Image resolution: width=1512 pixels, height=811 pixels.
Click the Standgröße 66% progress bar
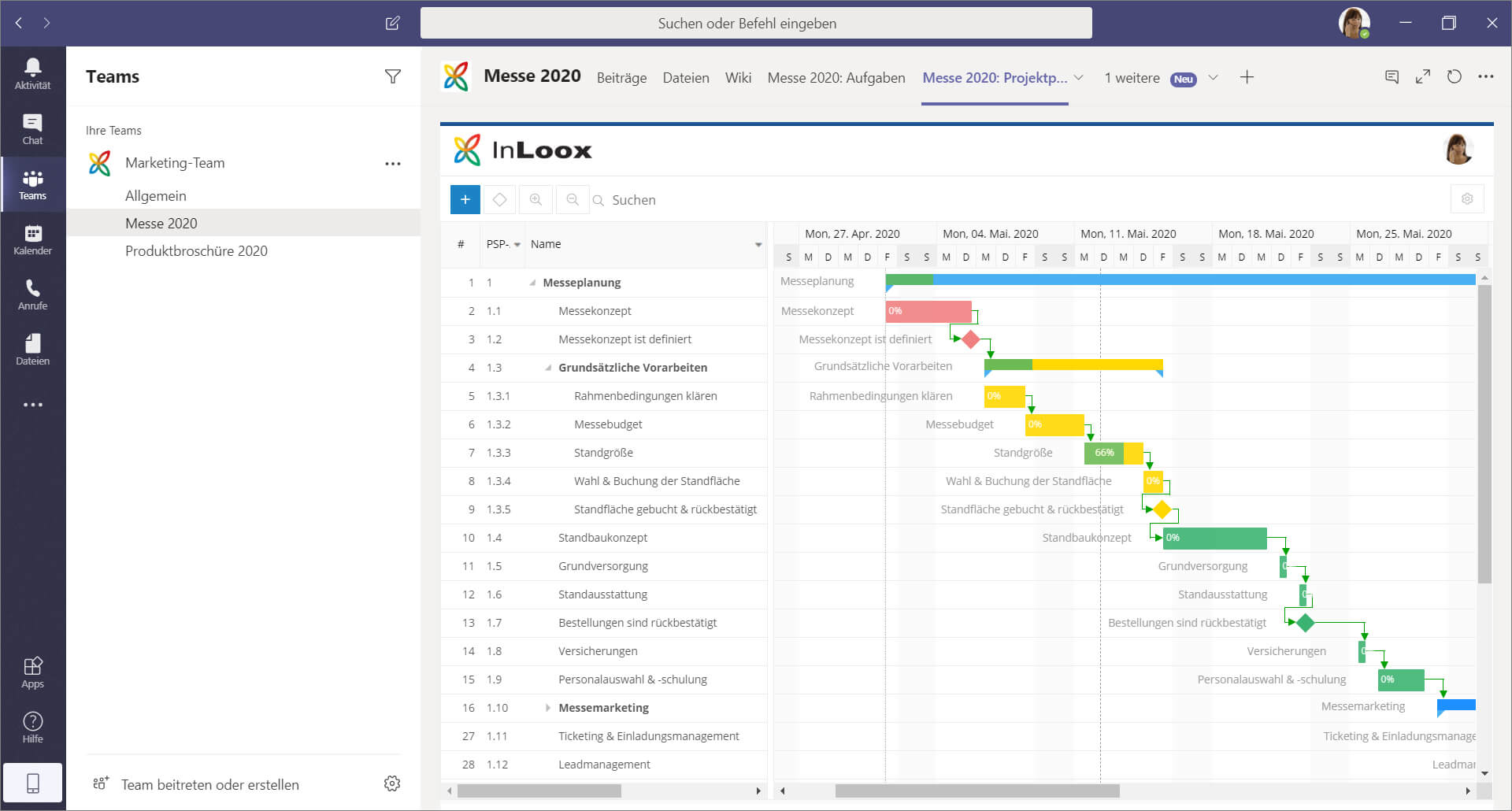pyautogui.click(x=1114, y=453)
